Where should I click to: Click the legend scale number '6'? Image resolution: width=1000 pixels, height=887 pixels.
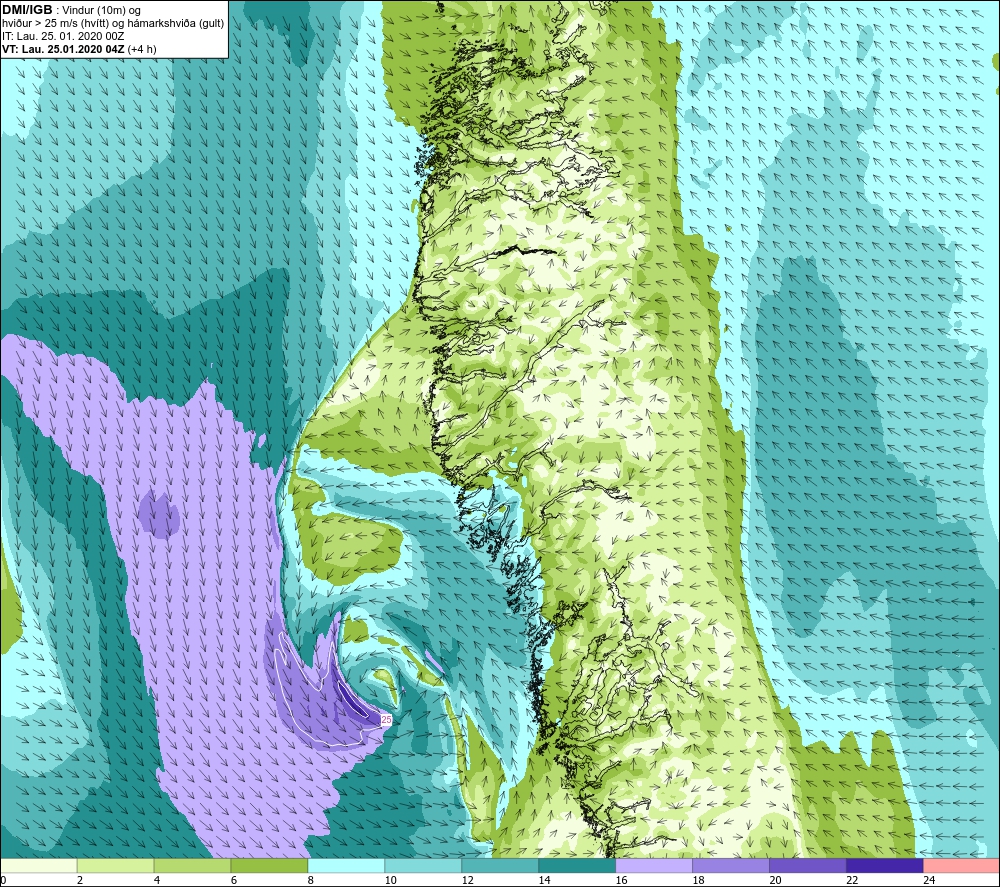coord(233,880)
